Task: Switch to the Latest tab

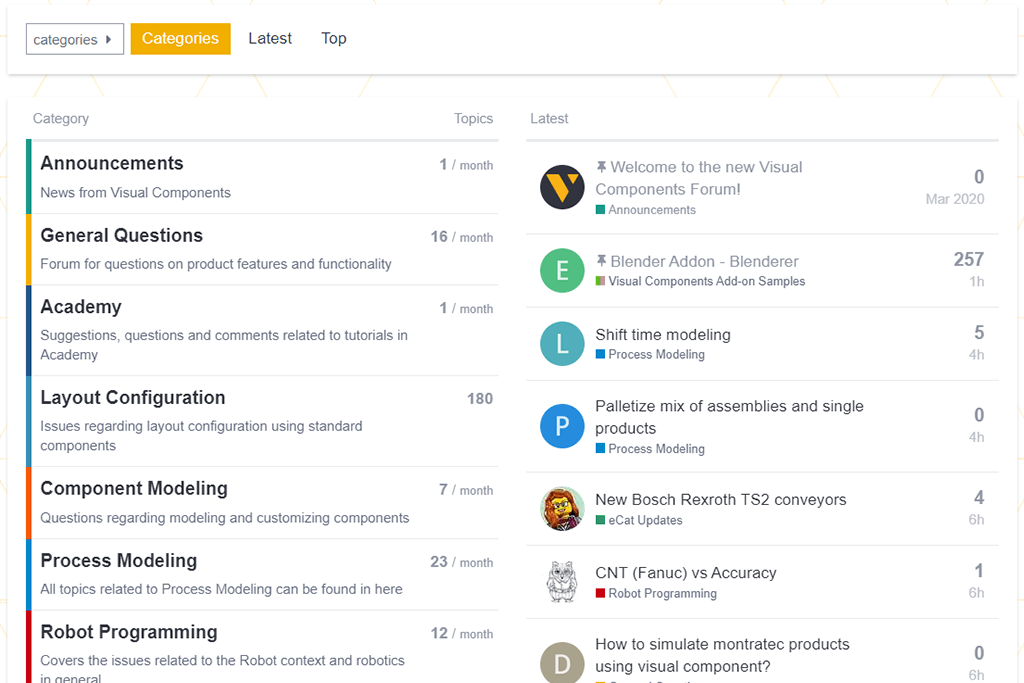Action: [x=270, y=39]
